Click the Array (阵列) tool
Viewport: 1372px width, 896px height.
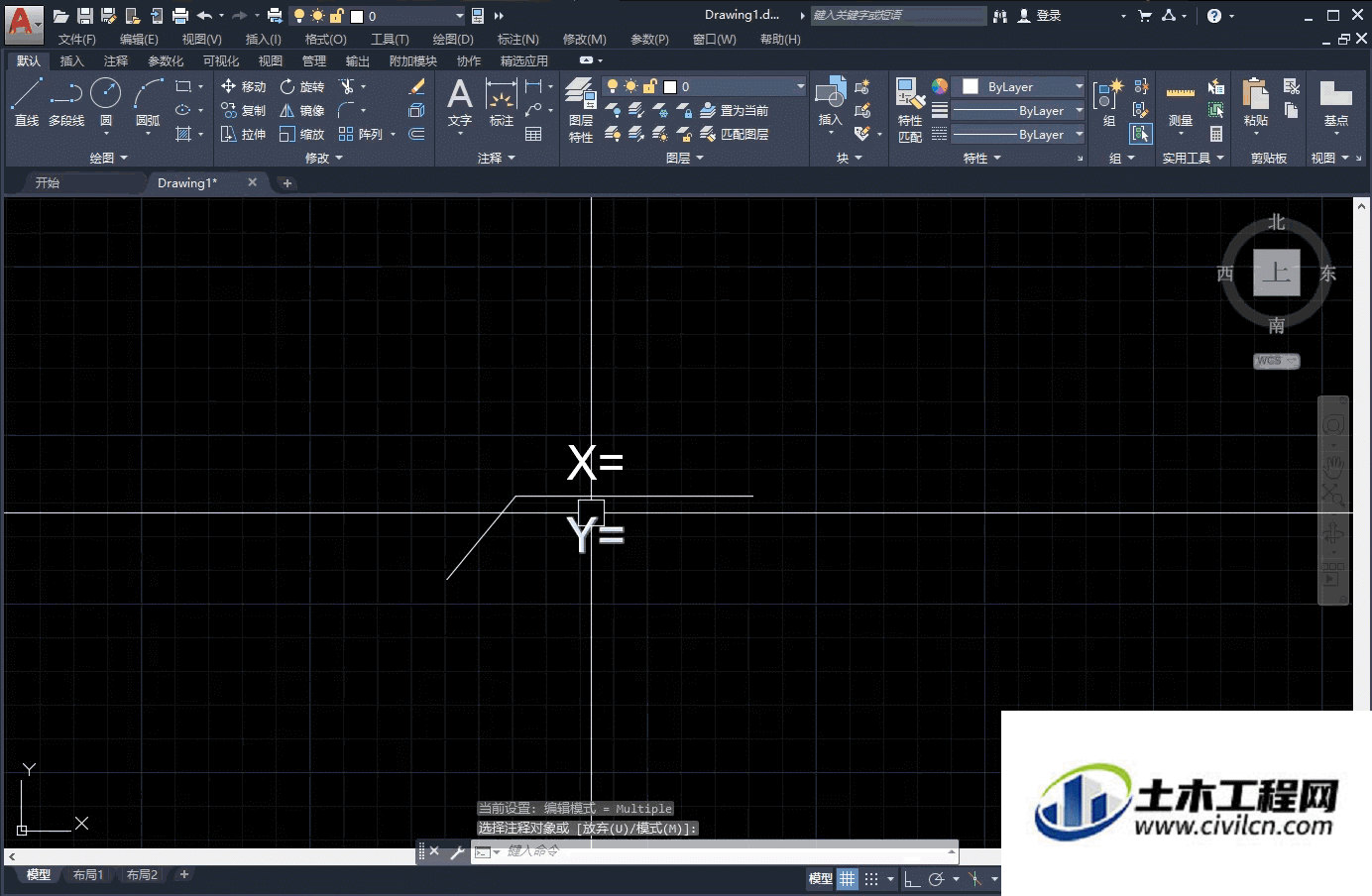[361, 134]
